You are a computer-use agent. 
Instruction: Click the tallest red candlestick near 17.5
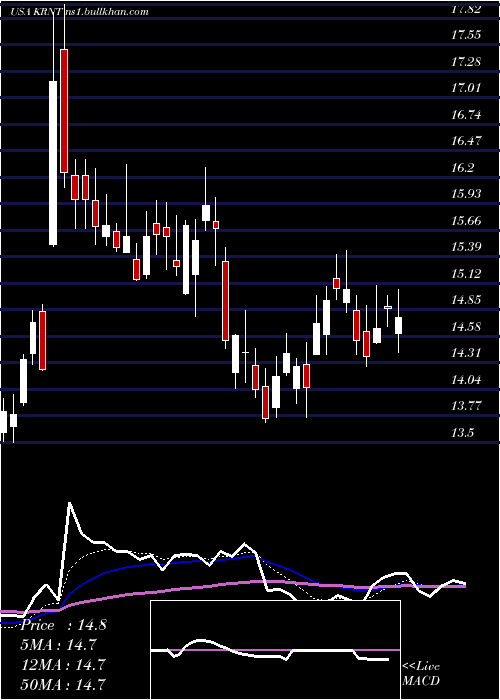(64, 111)
